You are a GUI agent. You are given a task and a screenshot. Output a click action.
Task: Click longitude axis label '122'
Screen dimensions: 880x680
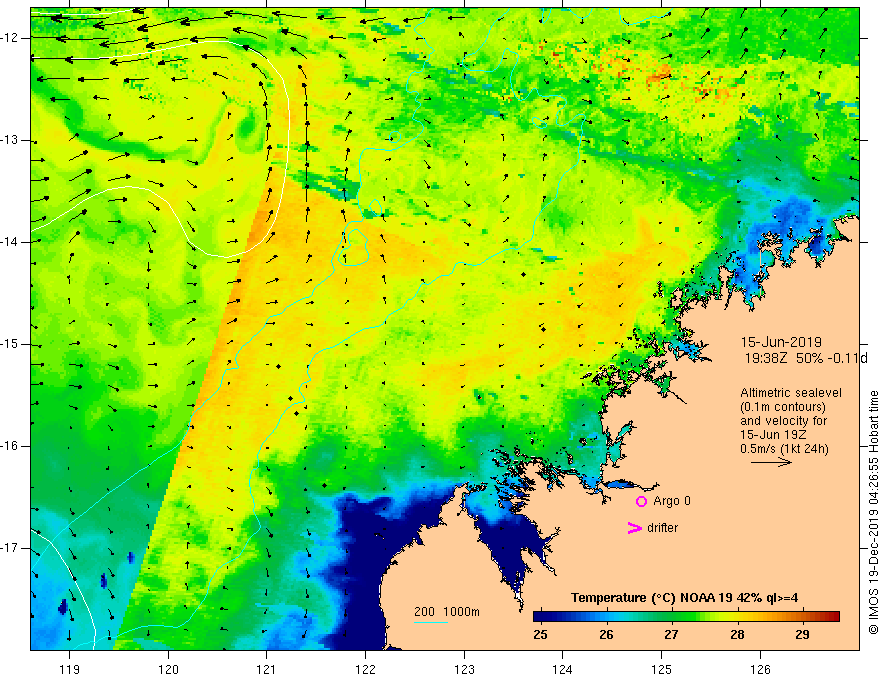pos(365,669)
